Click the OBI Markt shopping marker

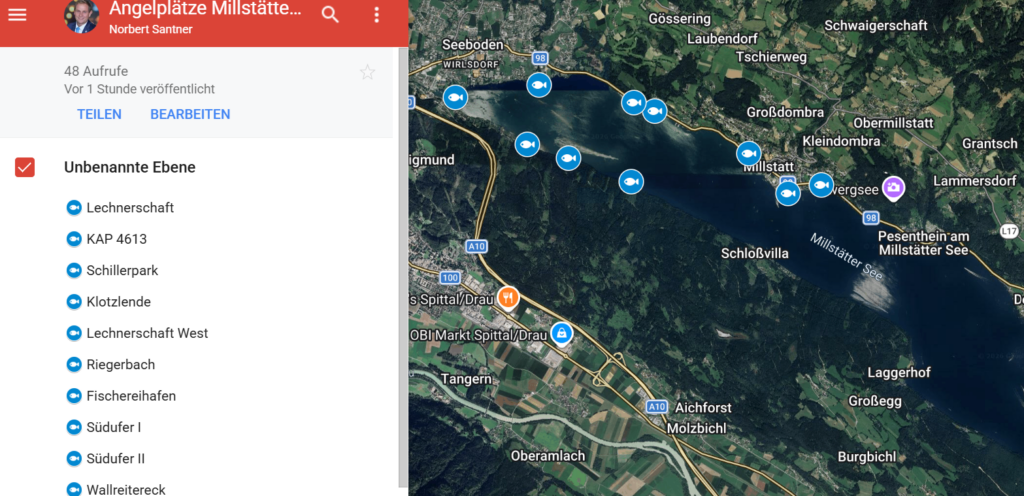point(562,333)
